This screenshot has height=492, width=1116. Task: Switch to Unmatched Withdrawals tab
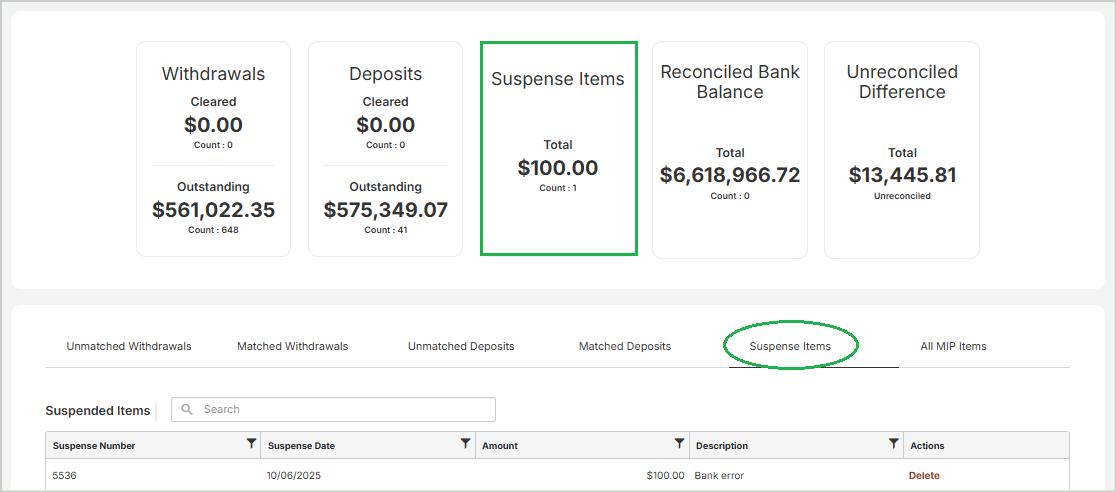coord(129,346)
